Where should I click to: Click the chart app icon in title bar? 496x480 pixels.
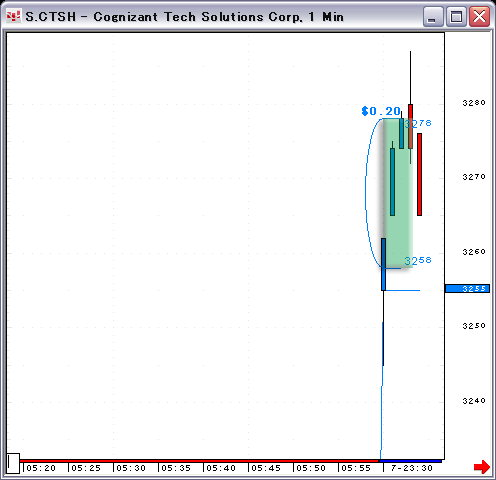point(13,16)
